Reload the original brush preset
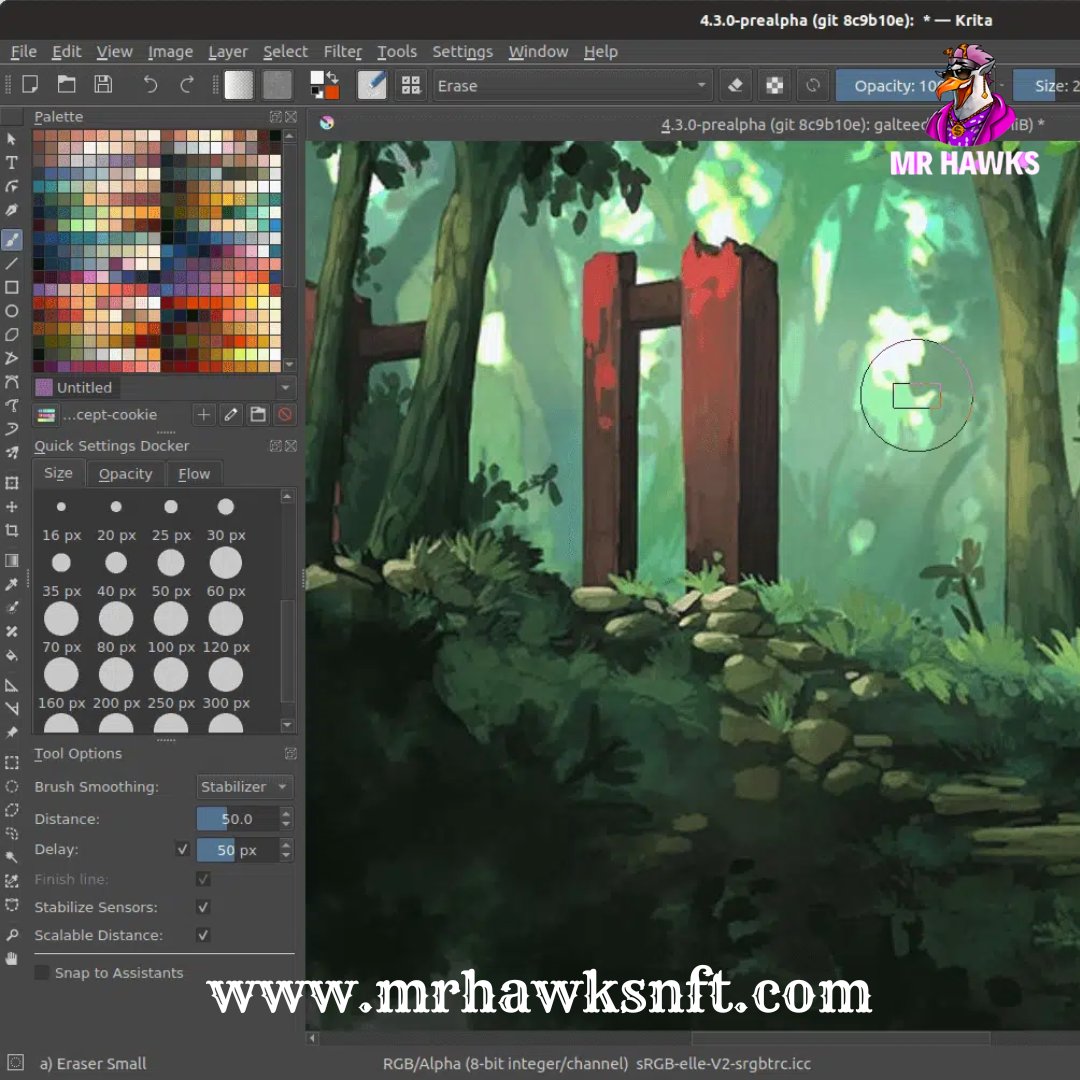 coord(813,85)
